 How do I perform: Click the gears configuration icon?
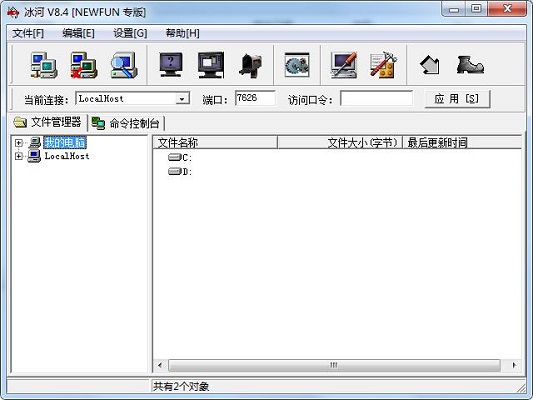[297, 65]
